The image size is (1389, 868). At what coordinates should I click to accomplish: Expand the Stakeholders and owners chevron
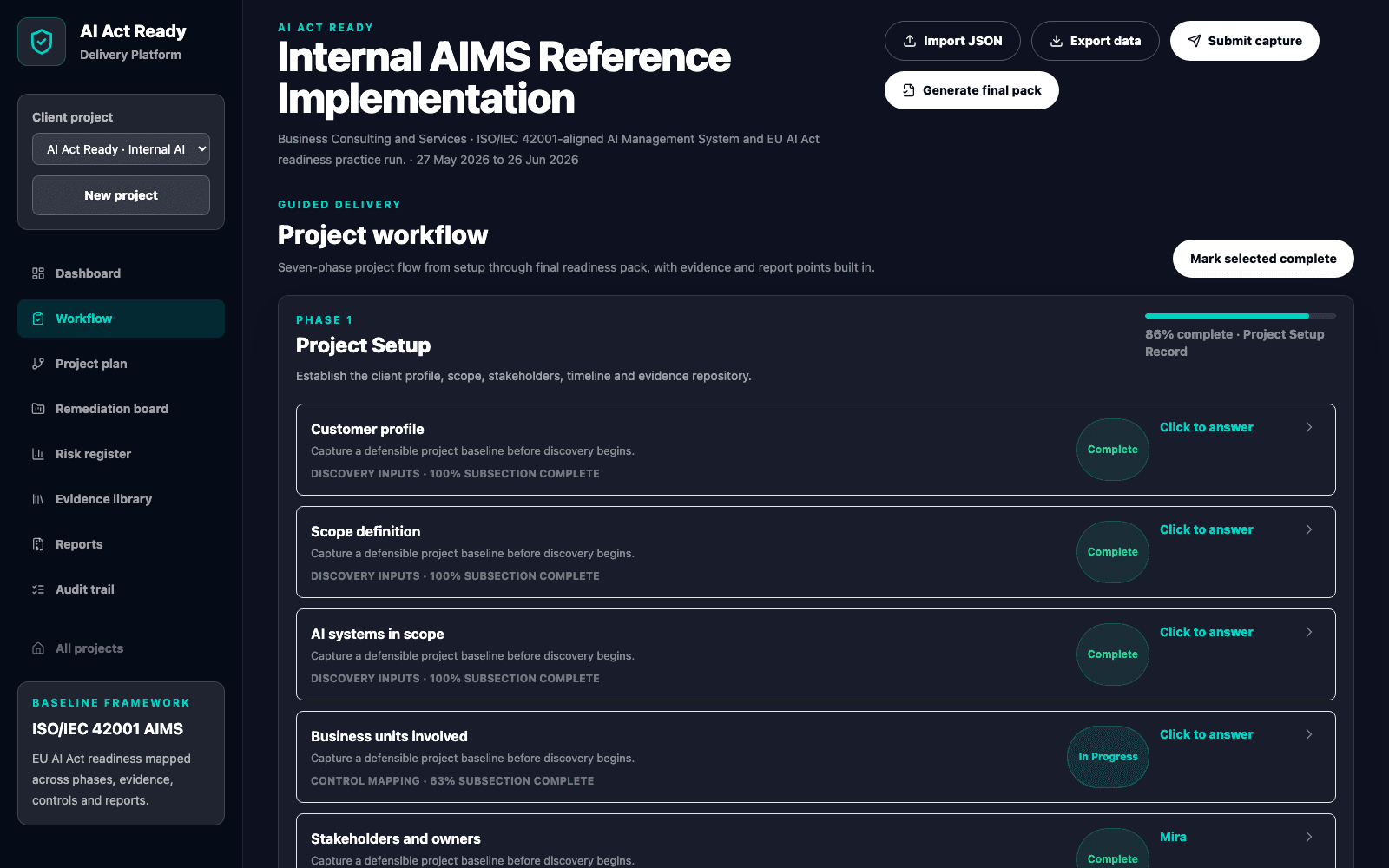pyautogui.click(x=1309, y=837)
